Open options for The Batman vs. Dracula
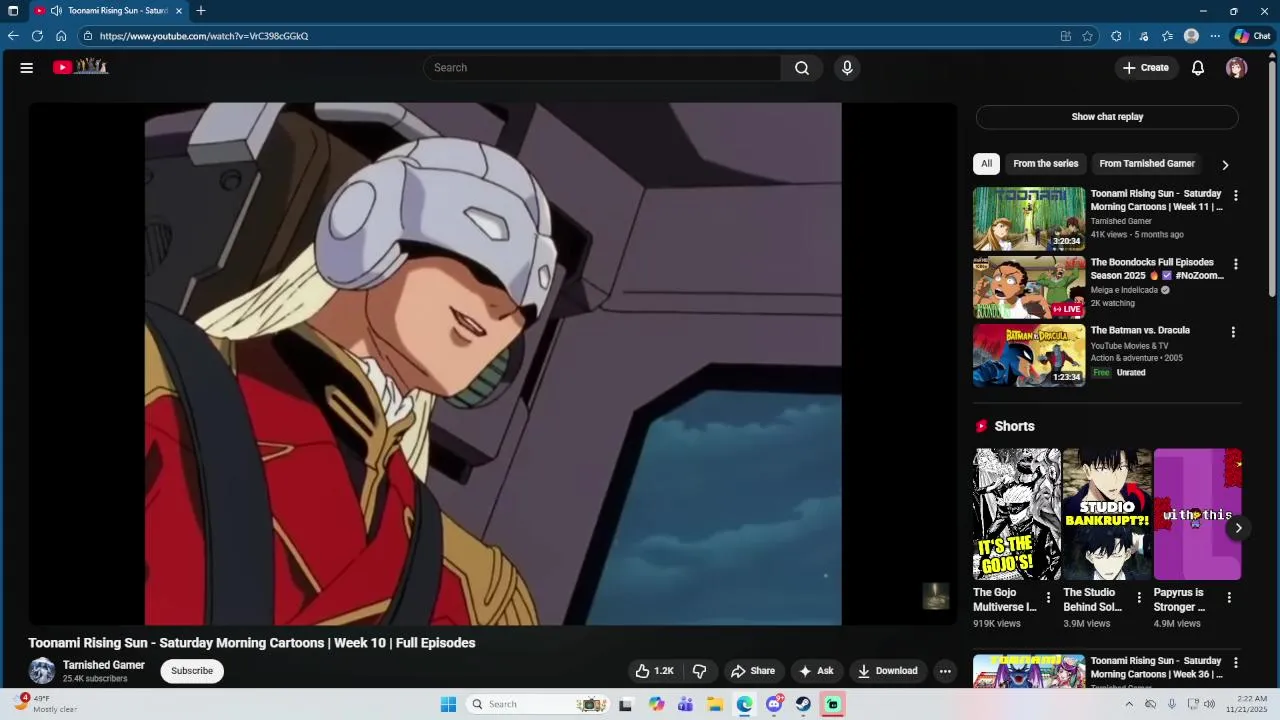 pos(1233,332)
